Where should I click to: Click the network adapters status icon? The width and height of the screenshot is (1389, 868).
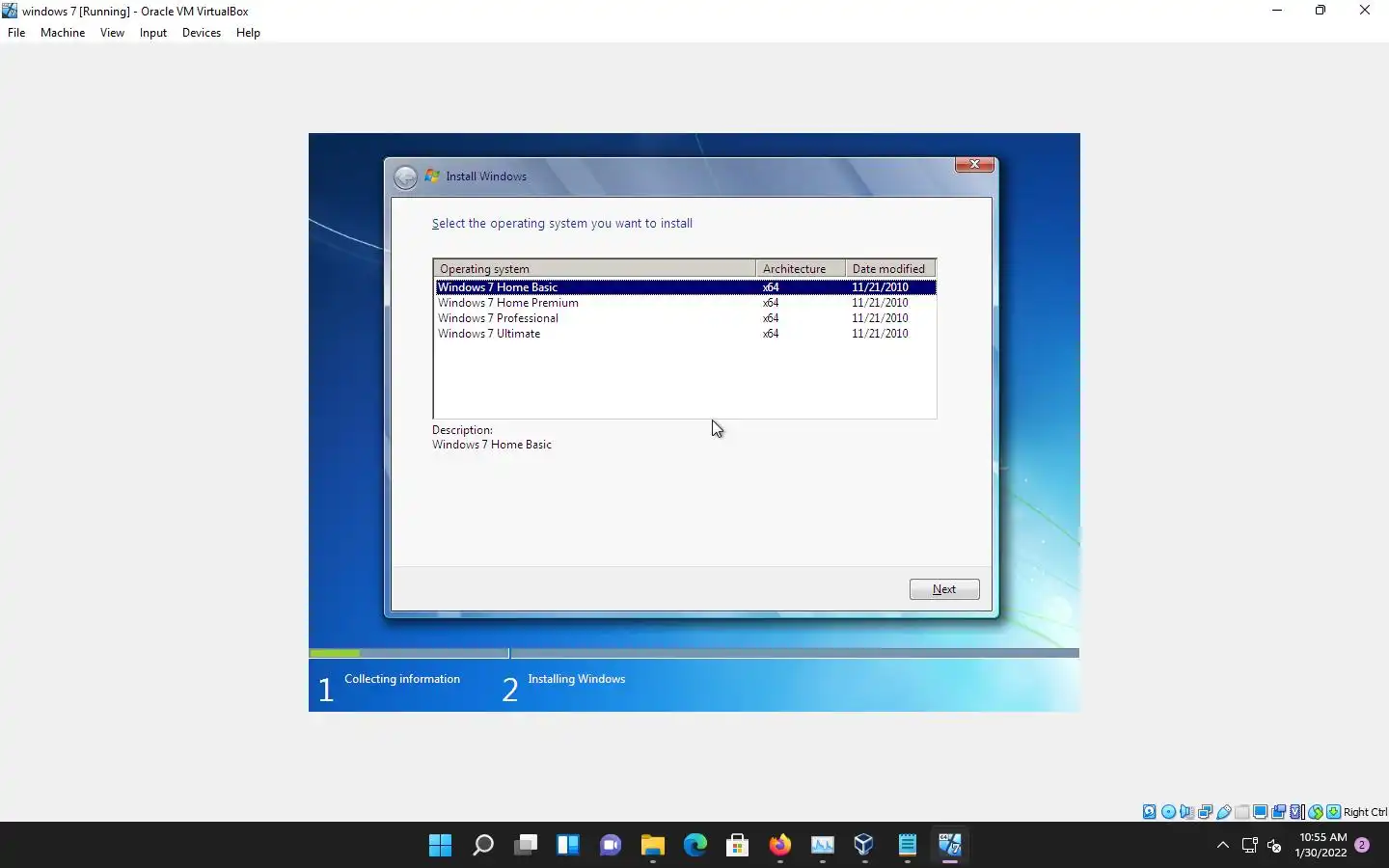1206,812
